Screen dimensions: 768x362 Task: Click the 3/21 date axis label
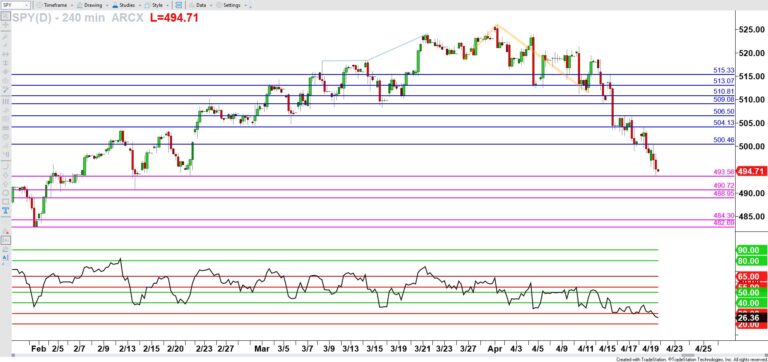click(x=422, y=350)
